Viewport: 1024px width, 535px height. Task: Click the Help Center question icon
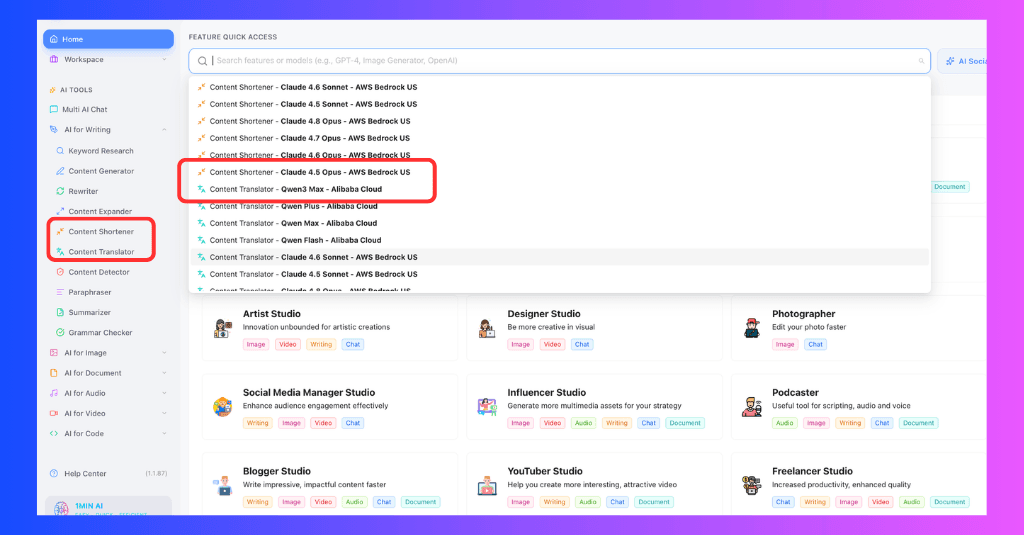[54, 474]
